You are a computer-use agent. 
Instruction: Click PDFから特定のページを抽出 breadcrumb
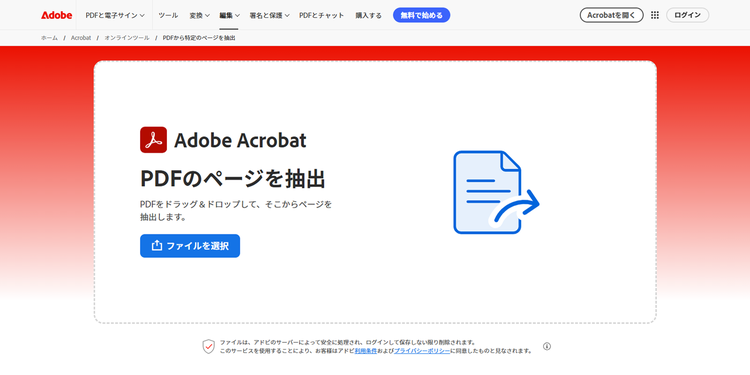199,38
